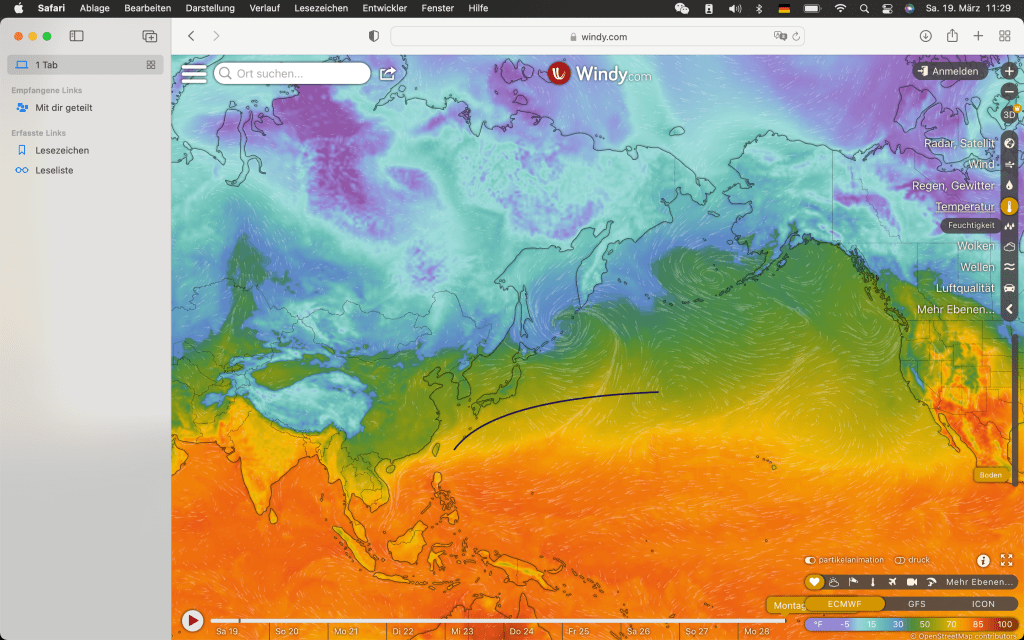Enable 3D globe view
The height and width of the screenshot is (640, 1024).
click(x=1009, y=114)
